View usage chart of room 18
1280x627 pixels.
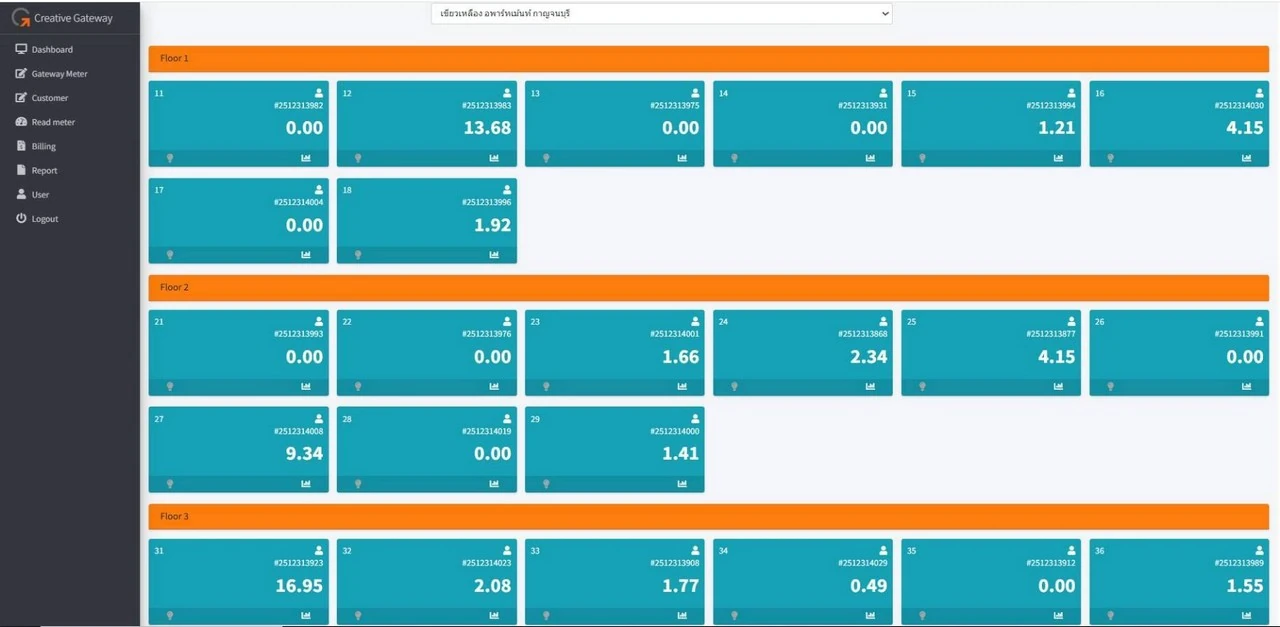pos(494,255)
